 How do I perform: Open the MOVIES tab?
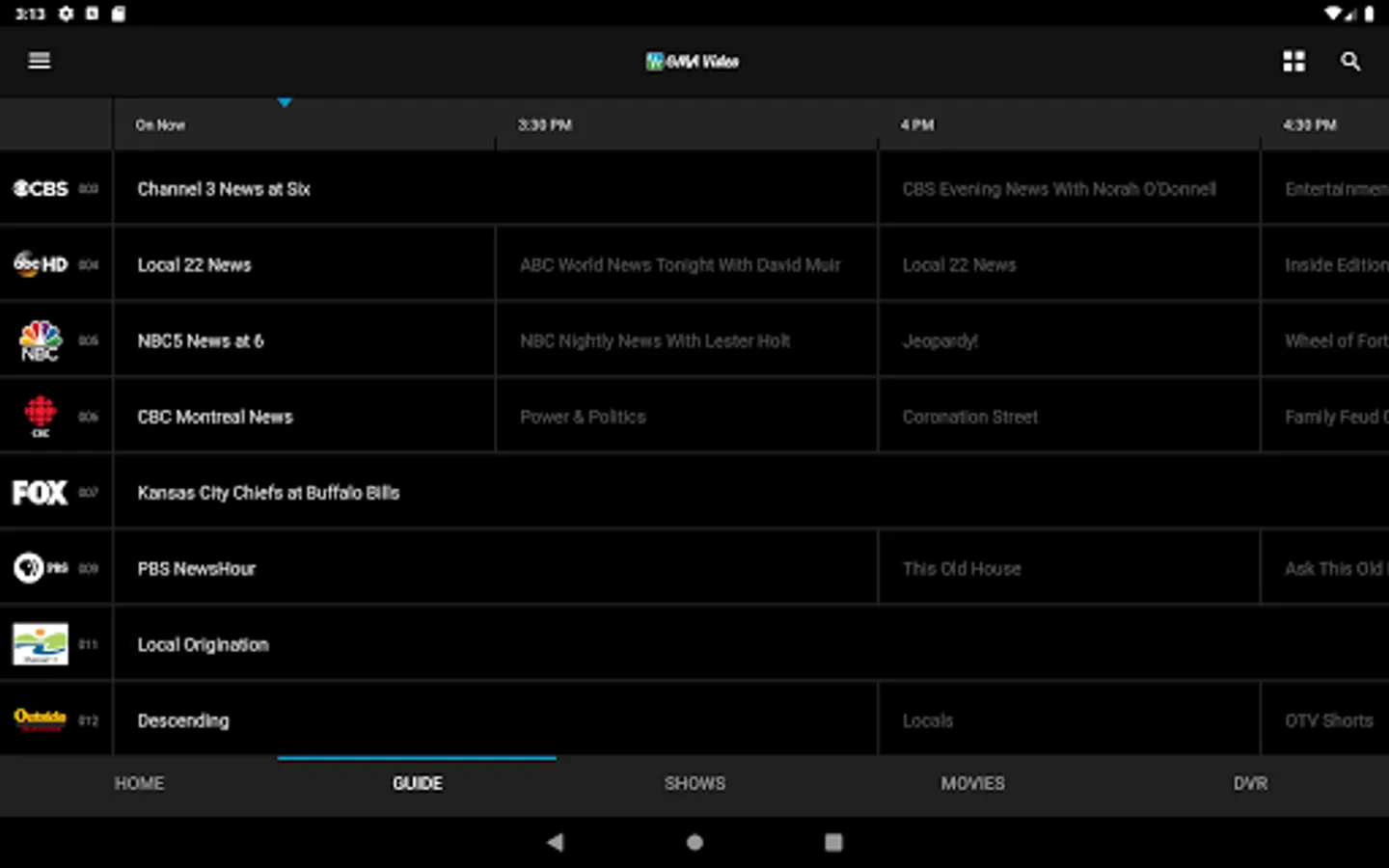click(x=972, y=783)
